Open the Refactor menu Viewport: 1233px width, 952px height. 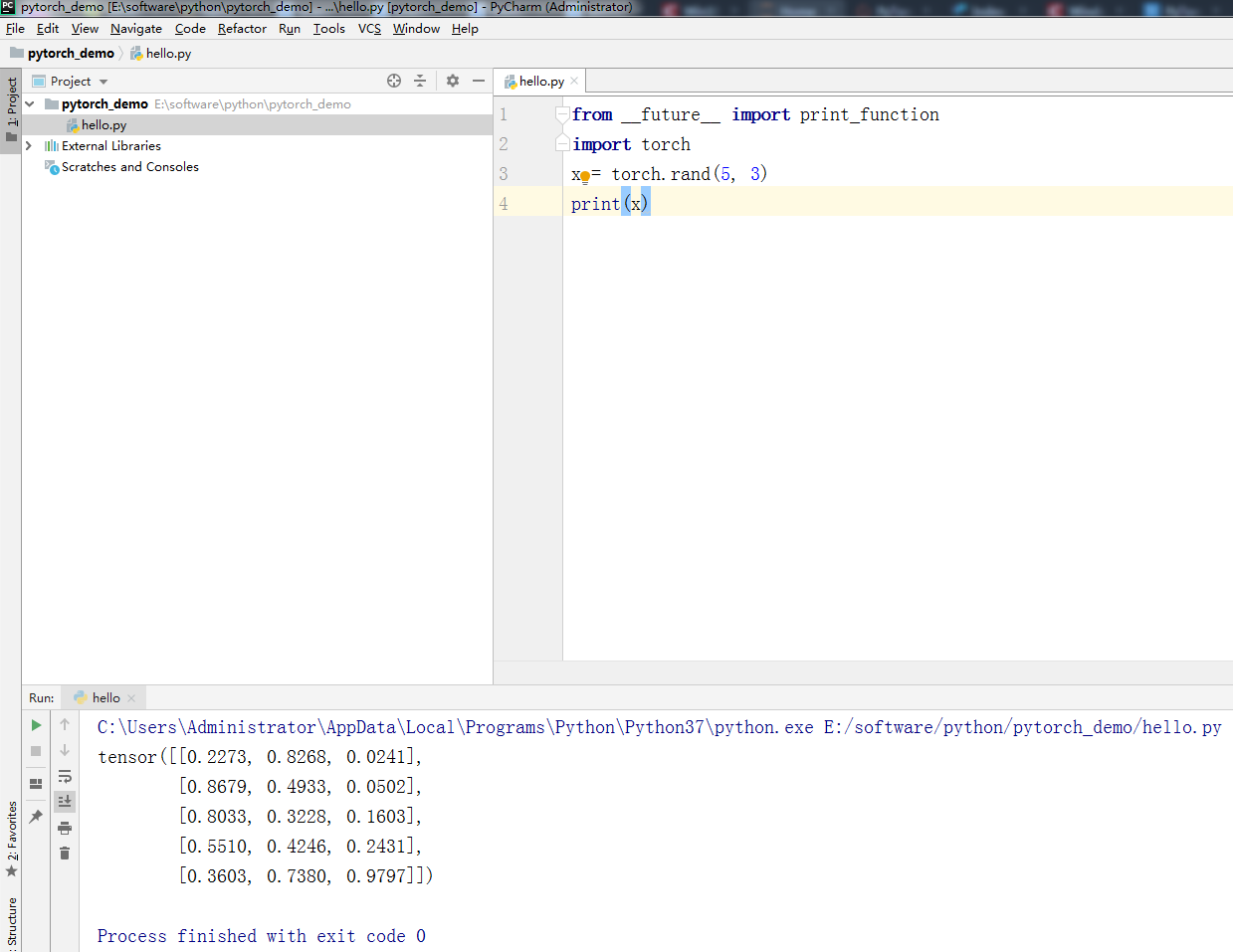coord(242,29)
